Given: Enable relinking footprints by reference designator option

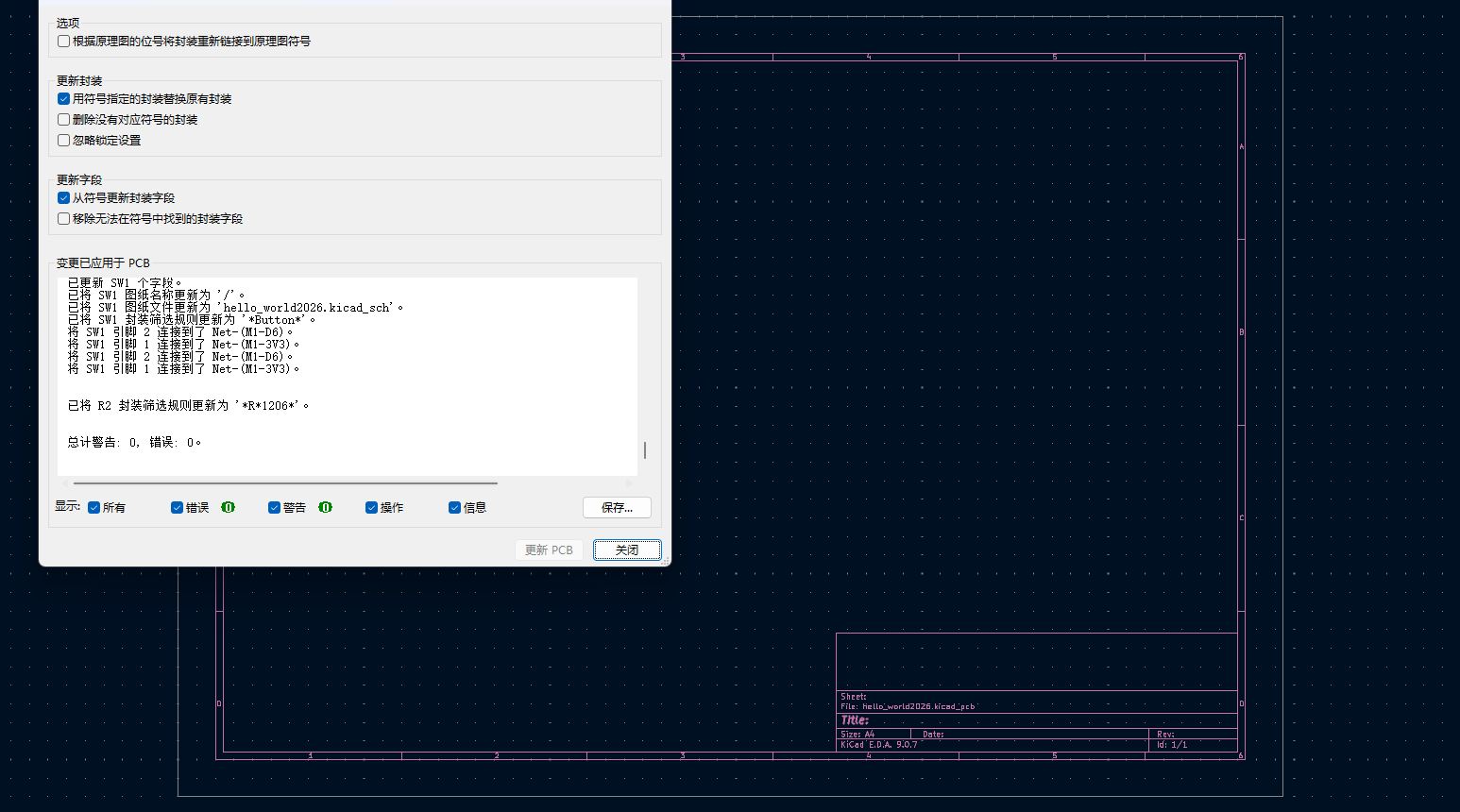Looking at the screenshot, I should coord(62,41).
